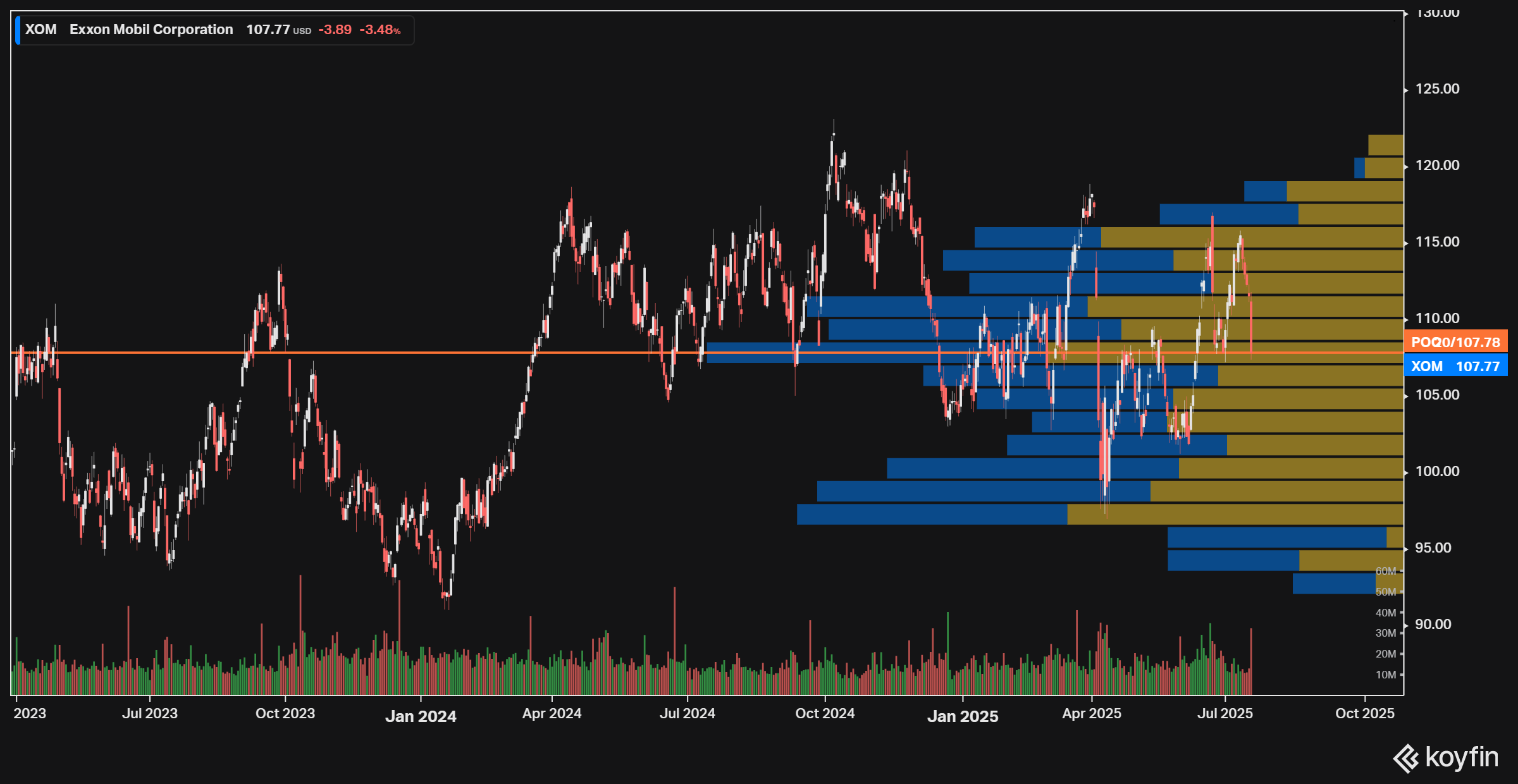Click the 100.00 price axis label

(1437, 471)
